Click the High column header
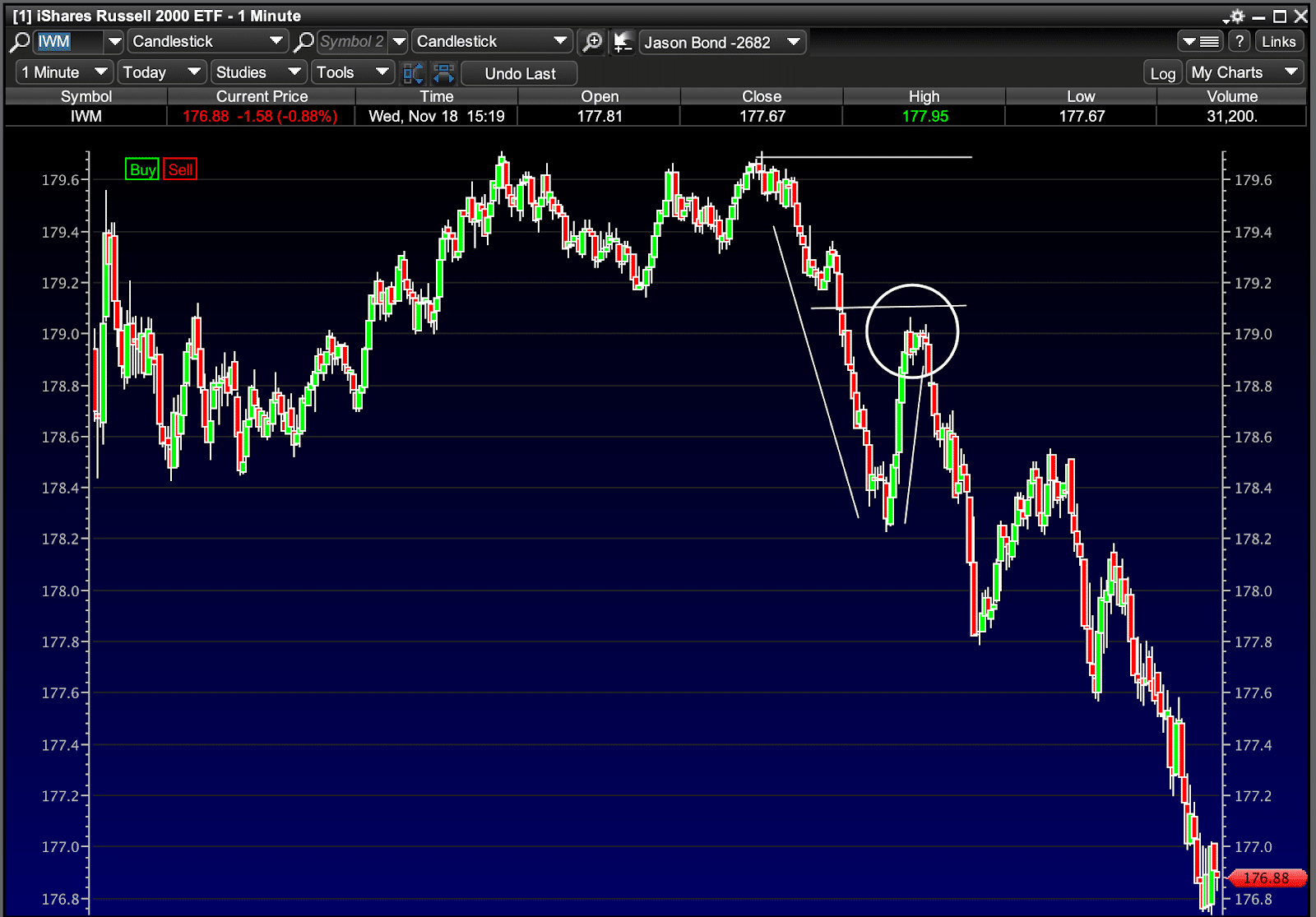Image resolution: width=1316 pixels, height=917 pixels. pyautogui.click(x=924, y=96)
